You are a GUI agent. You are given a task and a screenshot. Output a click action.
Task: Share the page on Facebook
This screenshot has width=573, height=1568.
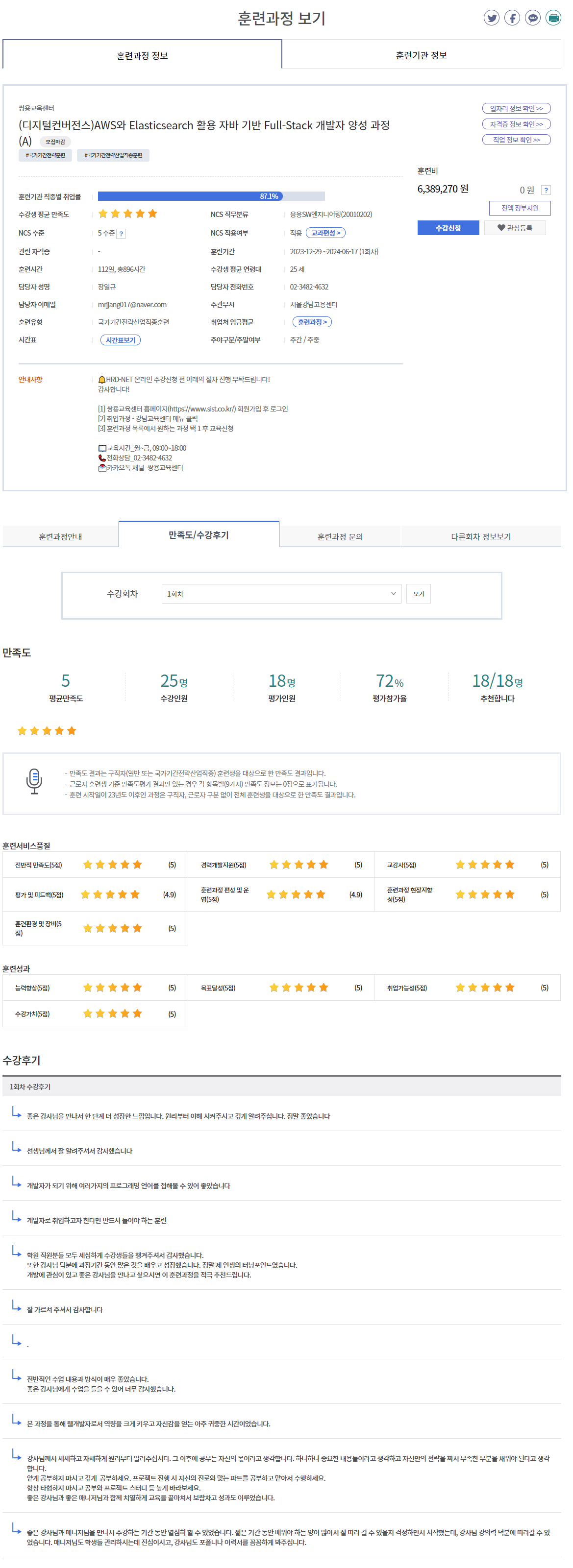click(x=512, y=18)
